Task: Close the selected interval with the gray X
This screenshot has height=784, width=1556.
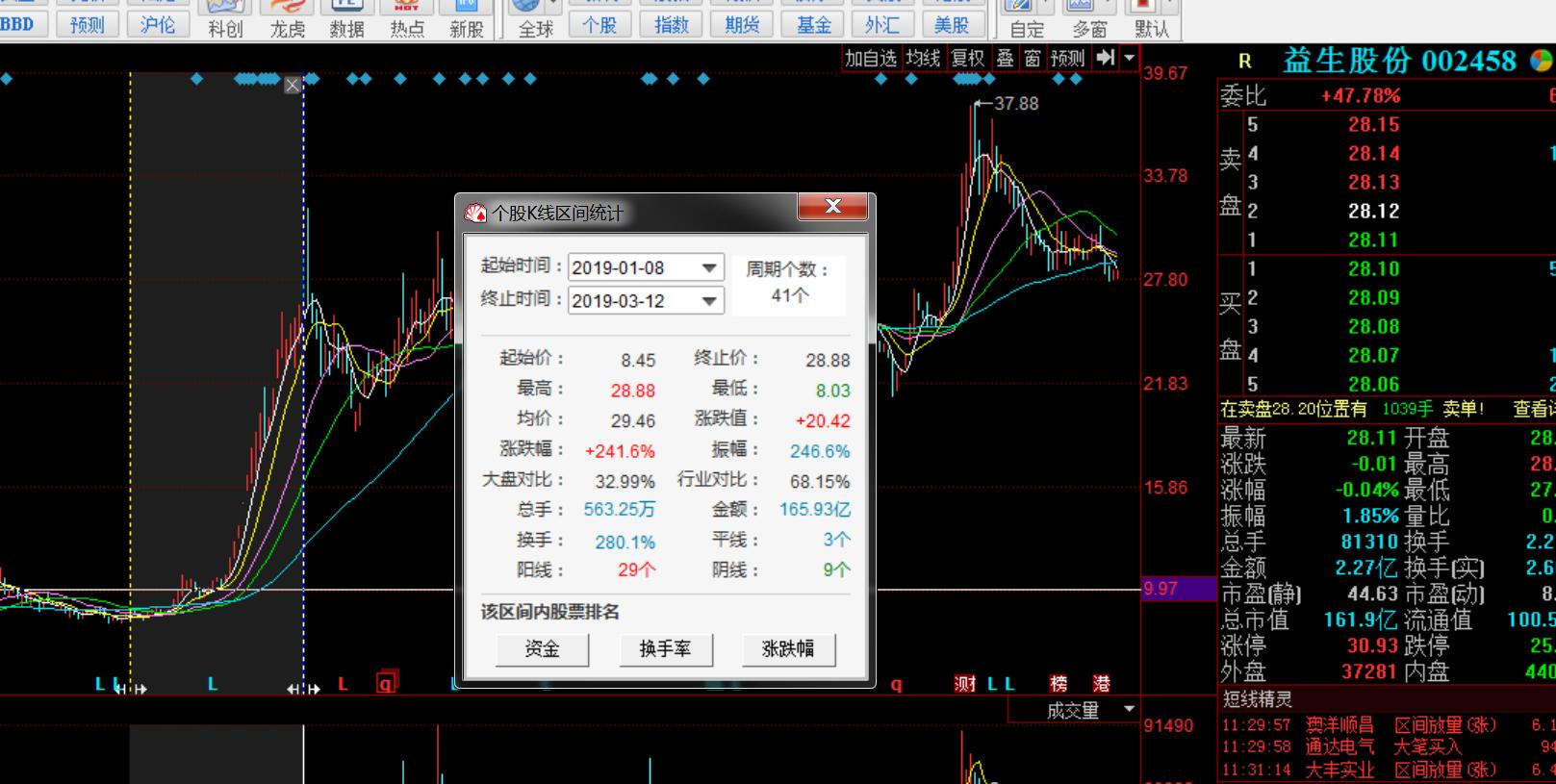Action: point(293,85)
